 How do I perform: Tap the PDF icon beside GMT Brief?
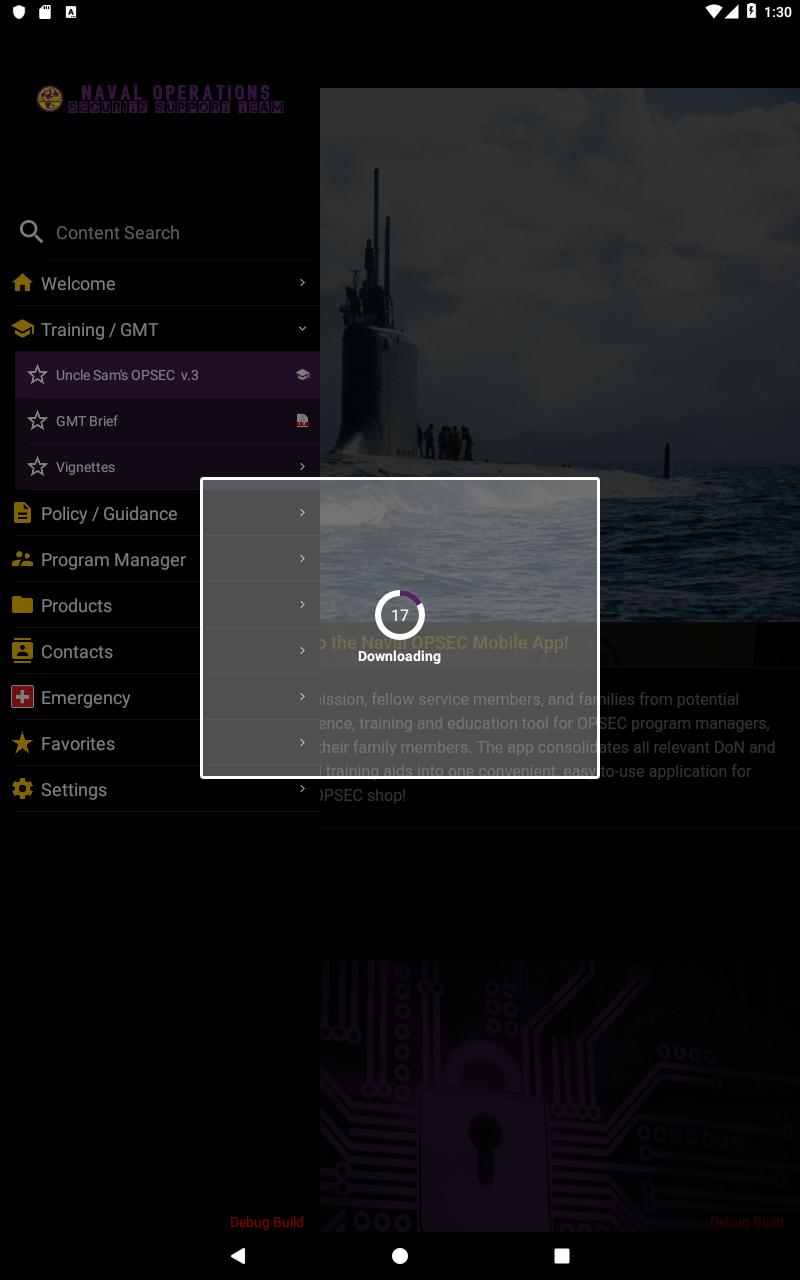tap(302, 421)
